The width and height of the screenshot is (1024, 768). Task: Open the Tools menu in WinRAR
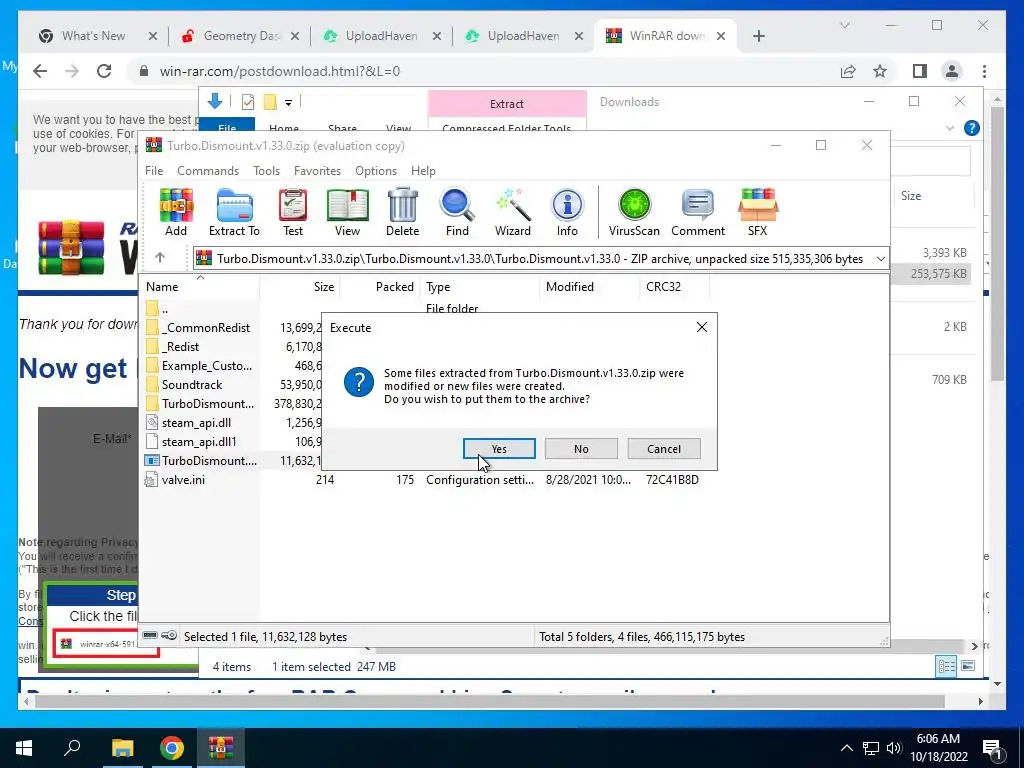(x=266, y=170)
